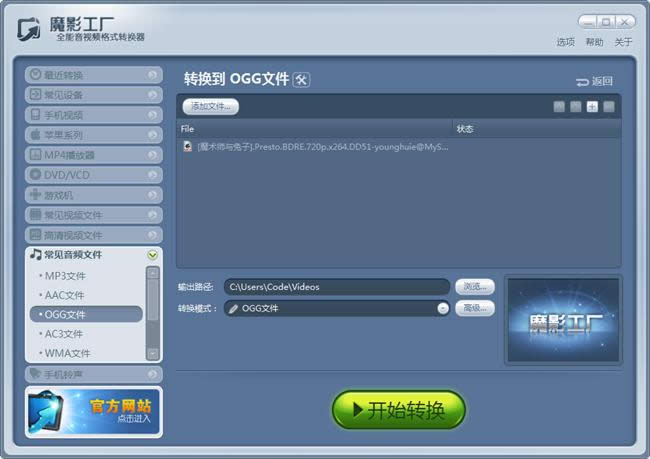Click the clock icon for 最近转换

click(36, 75)
